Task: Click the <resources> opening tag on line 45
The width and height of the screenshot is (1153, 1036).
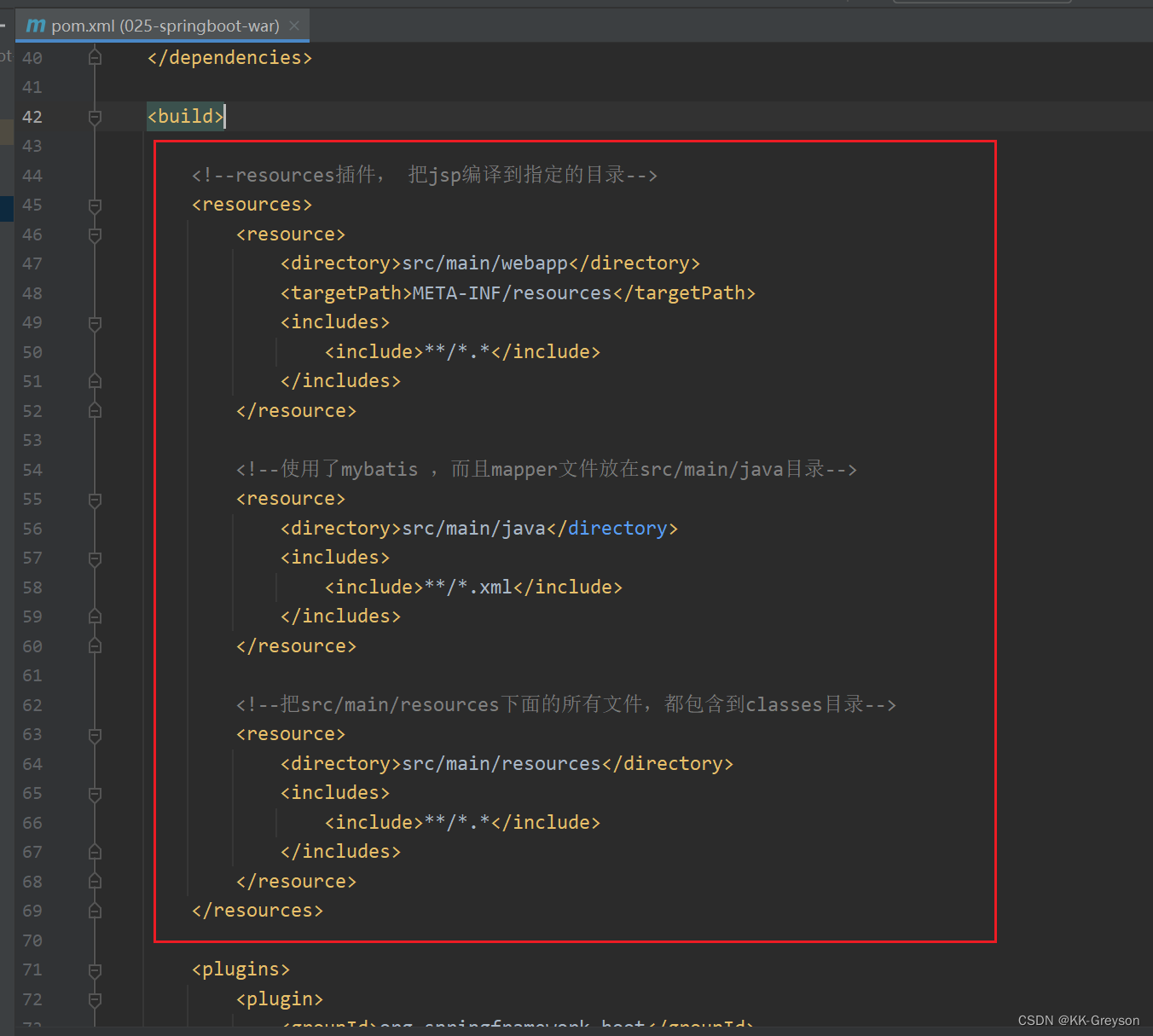Action: tap(252, 205)
